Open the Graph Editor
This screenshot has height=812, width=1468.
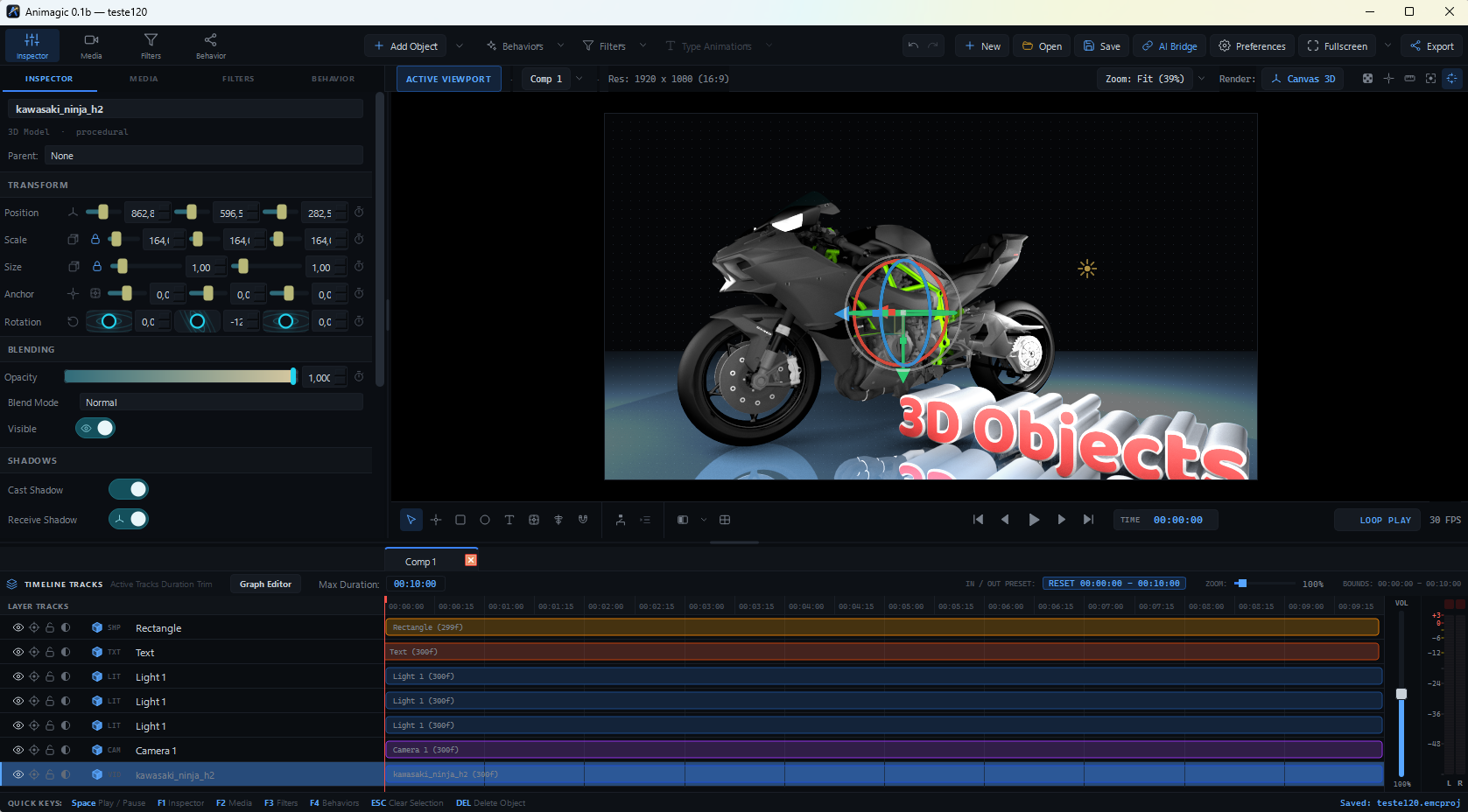[265, 584]
